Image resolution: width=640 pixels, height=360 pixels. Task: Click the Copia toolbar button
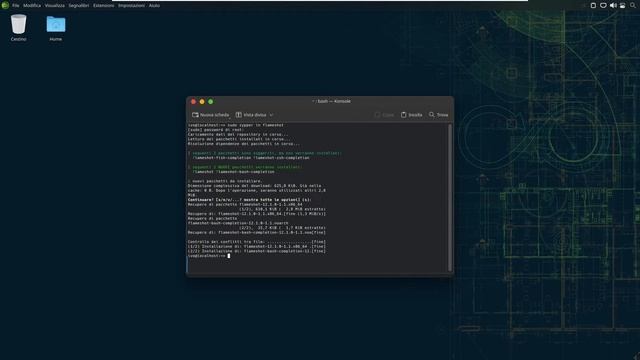coord(384,115)
